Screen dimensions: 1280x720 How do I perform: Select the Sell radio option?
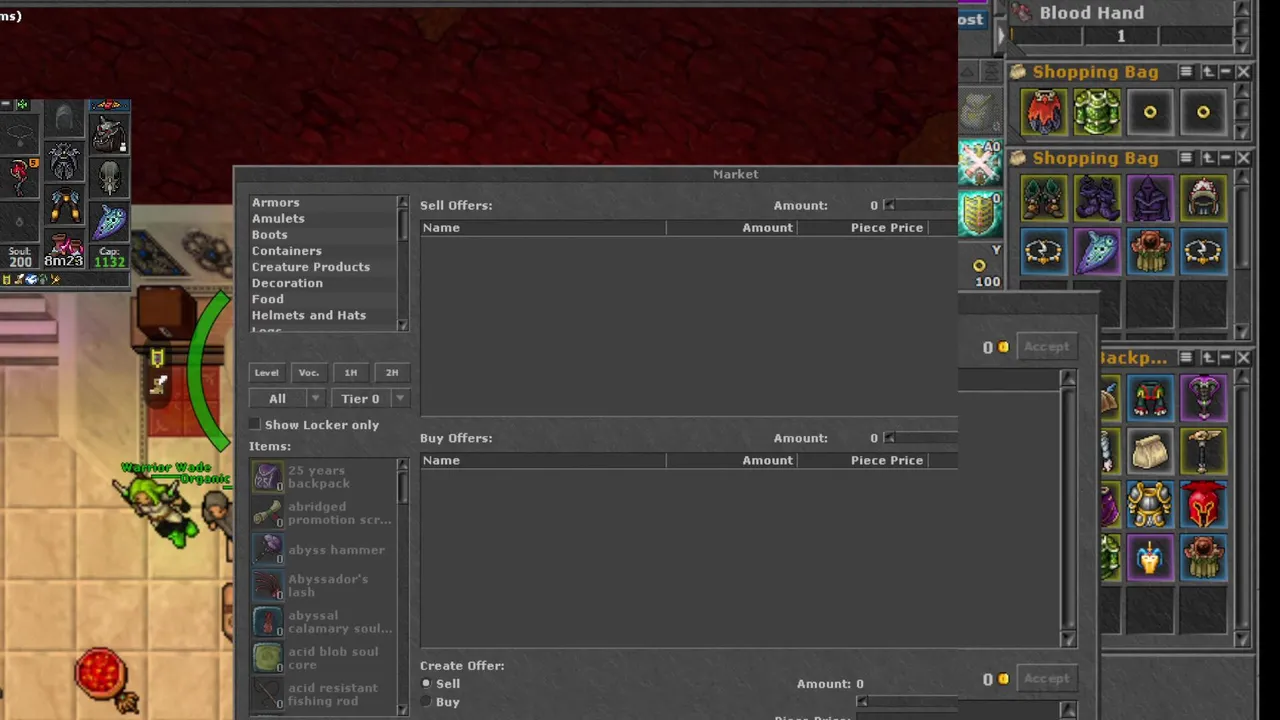[427, 684]
